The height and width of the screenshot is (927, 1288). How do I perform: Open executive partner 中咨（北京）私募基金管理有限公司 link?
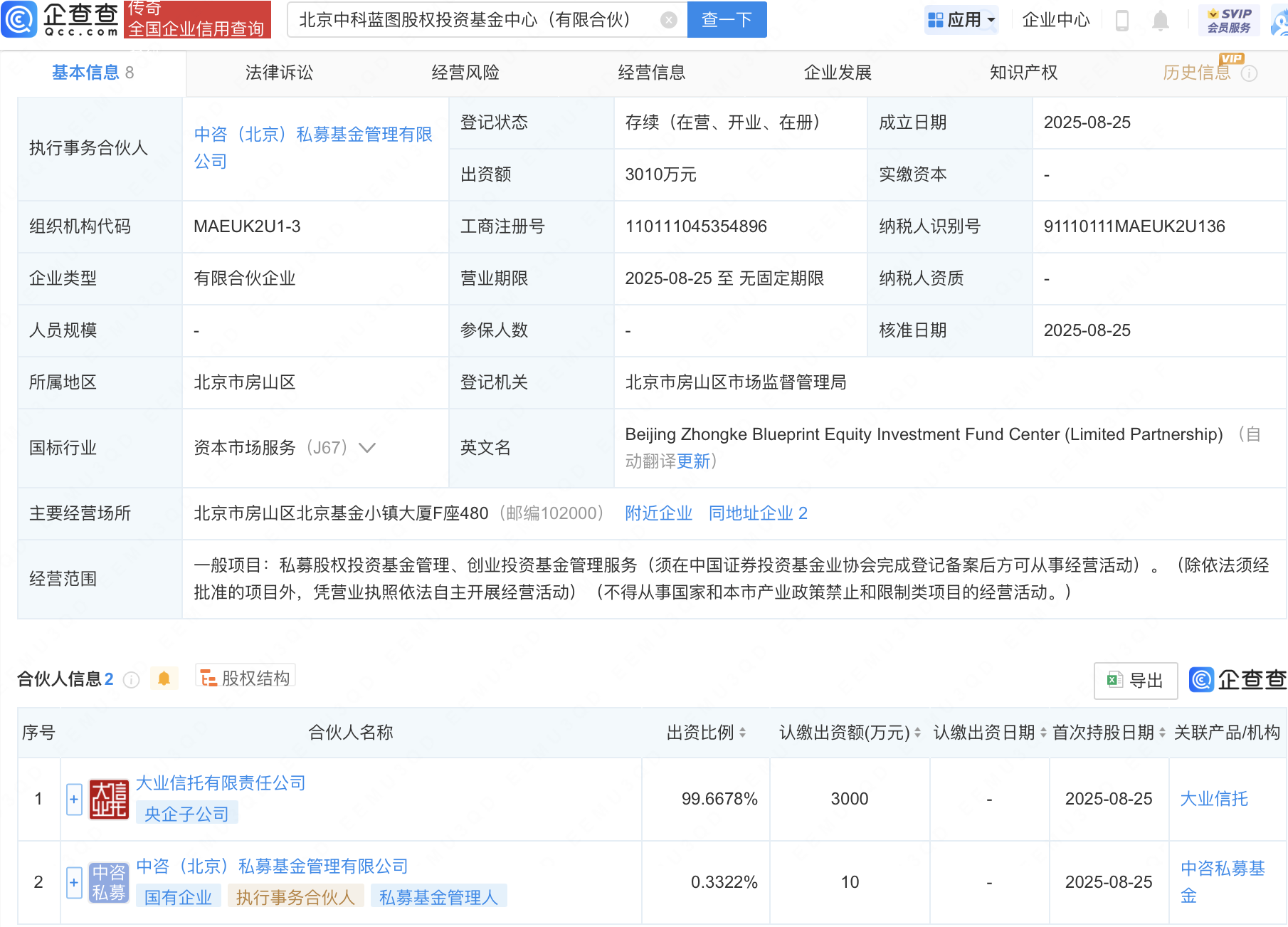[313, 148]
